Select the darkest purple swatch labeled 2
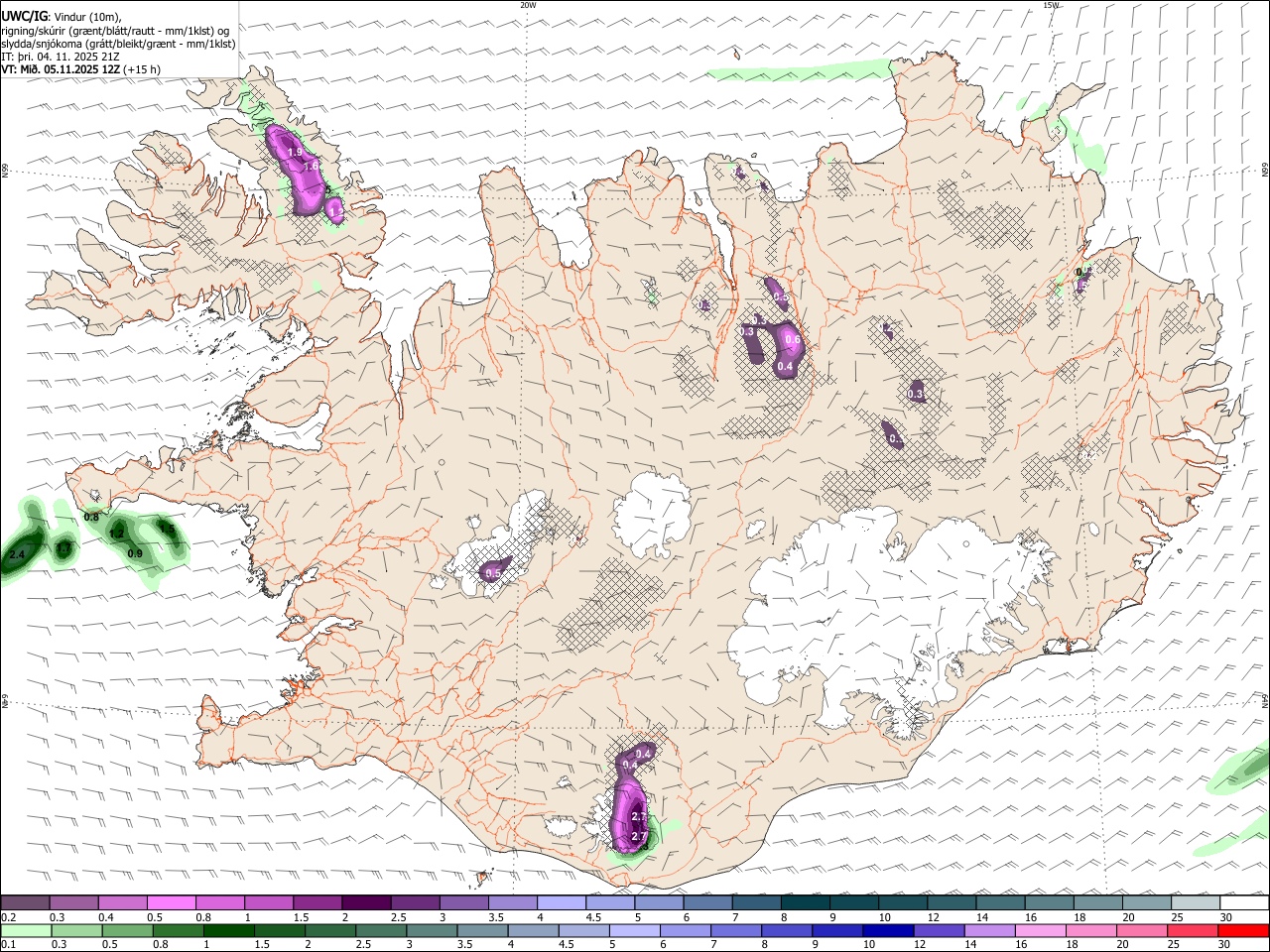 pos(365,902)
